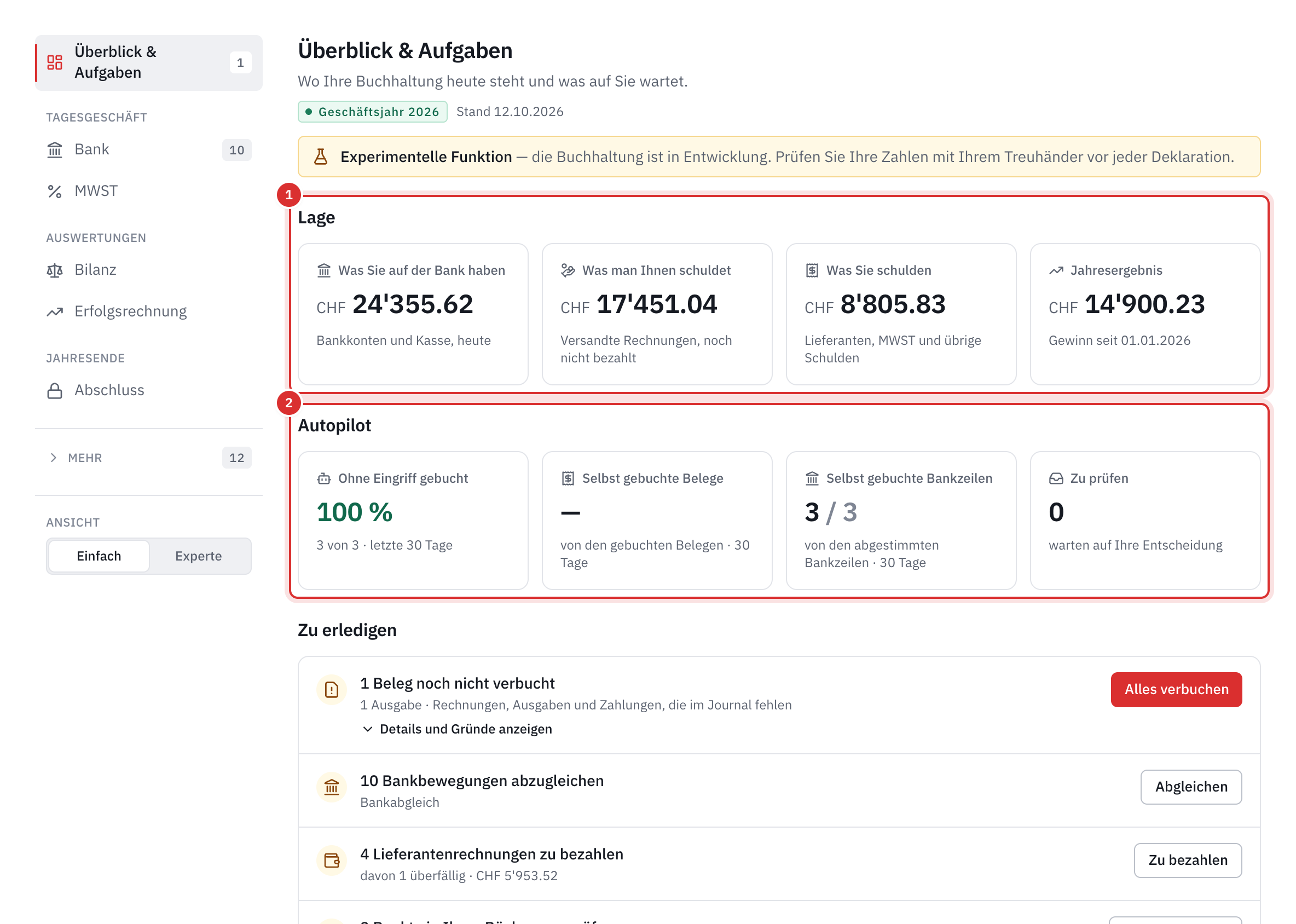Click the Überblick & Aufgaben grid icon
1296x924 pixels.
(x=55, y=62)
